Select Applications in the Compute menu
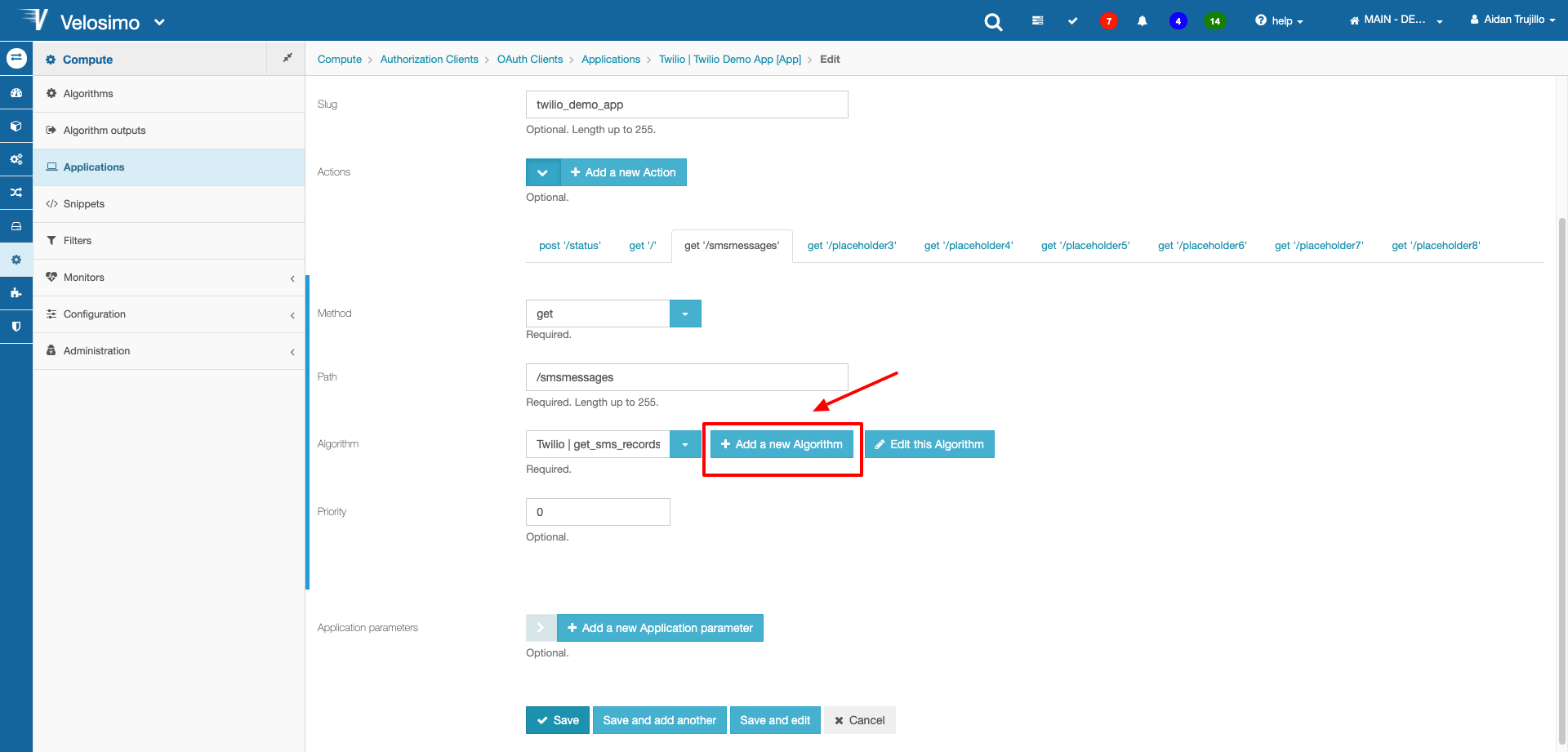 169,167
